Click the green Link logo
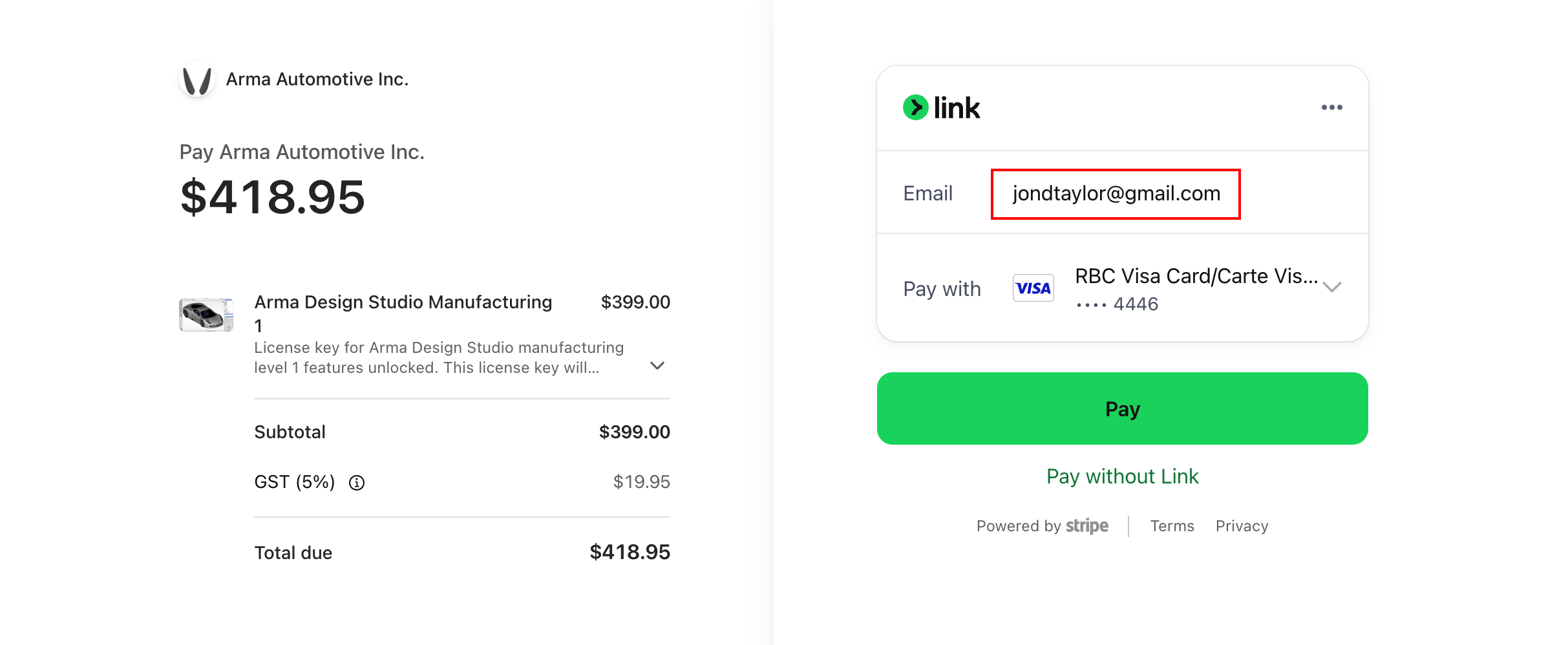Viewport: 1568px width, 645px height. point(941,108)
